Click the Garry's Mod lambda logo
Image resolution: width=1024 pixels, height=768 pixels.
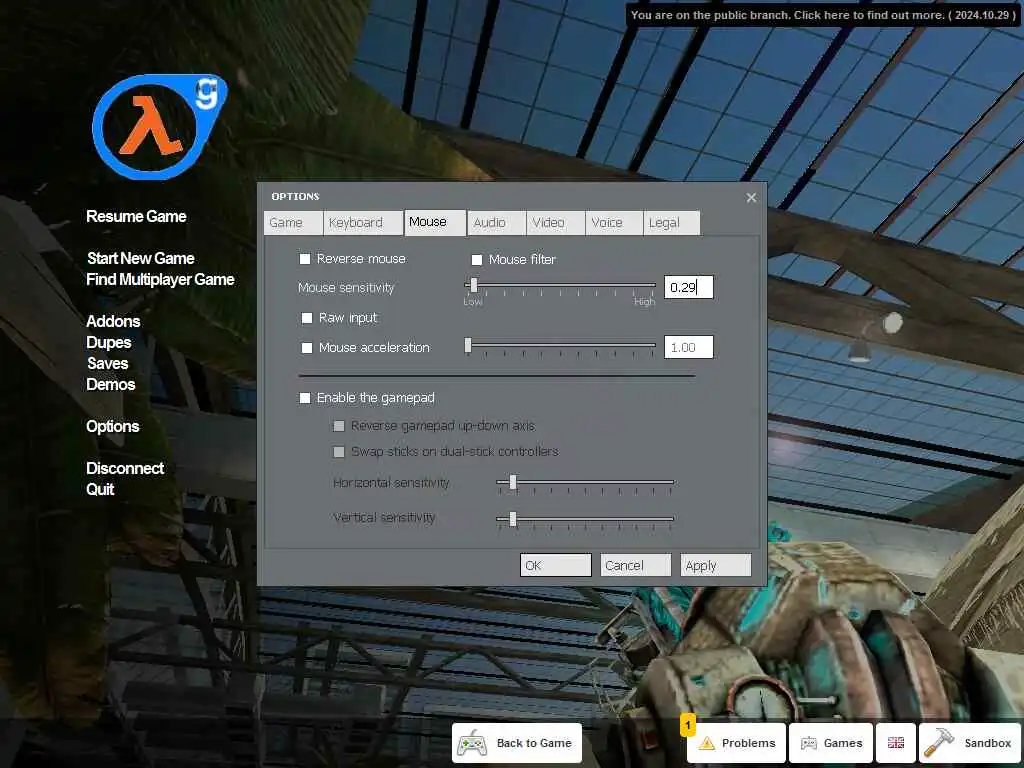click(x=160, y=127)
